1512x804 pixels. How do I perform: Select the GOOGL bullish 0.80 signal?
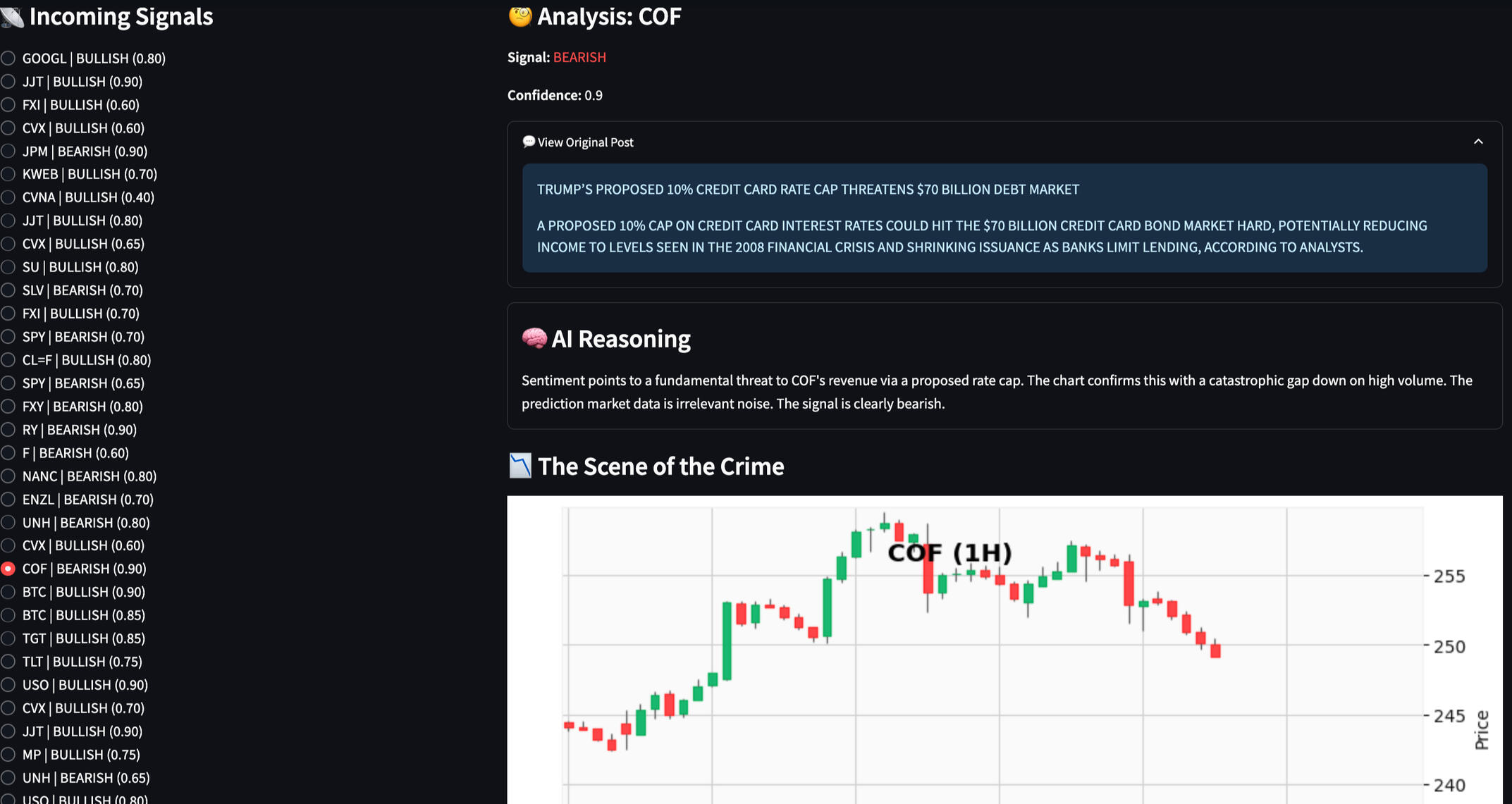point(8,58)
